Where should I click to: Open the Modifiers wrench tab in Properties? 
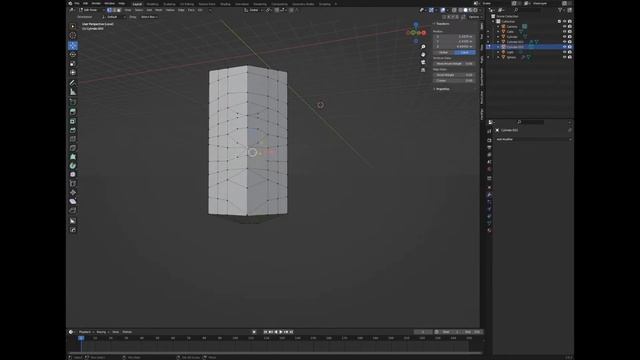(489, 195)
